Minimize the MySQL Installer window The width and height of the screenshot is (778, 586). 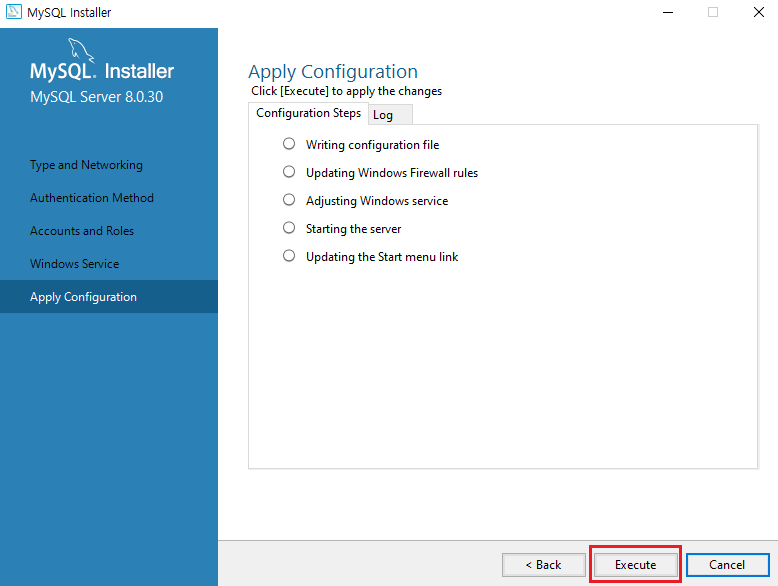[x=668, y=12]
